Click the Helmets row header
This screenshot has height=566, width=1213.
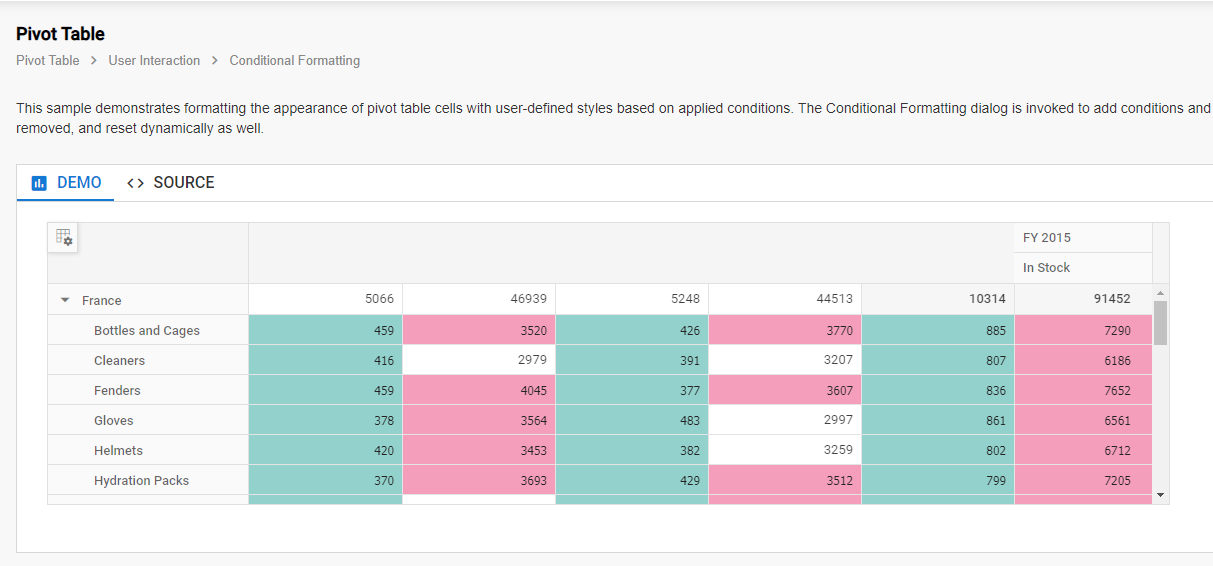click(x=118, y=451)
